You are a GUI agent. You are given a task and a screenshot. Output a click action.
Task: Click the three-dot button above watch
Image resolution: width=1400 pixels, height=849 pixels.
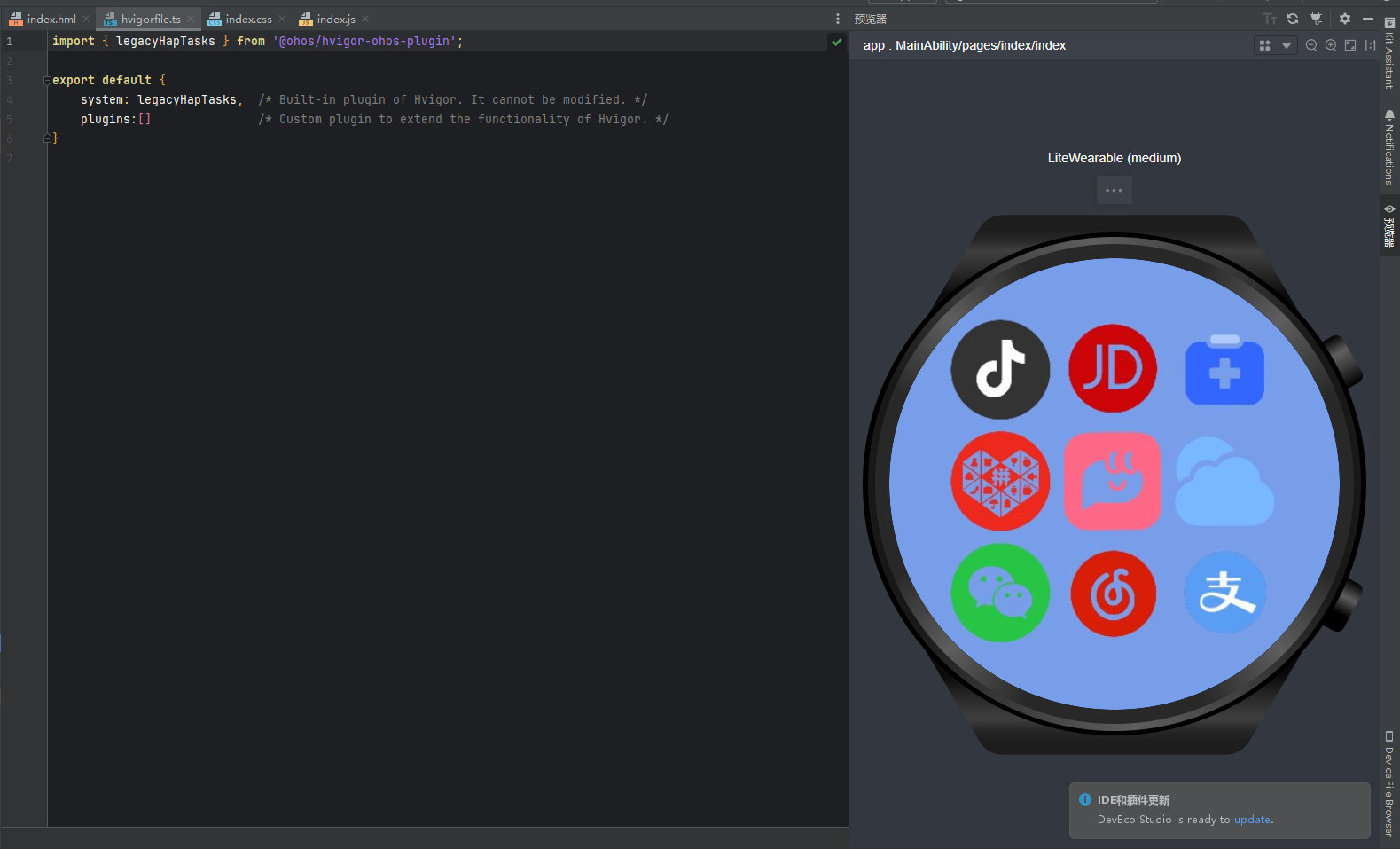[x=1114, y=191]
